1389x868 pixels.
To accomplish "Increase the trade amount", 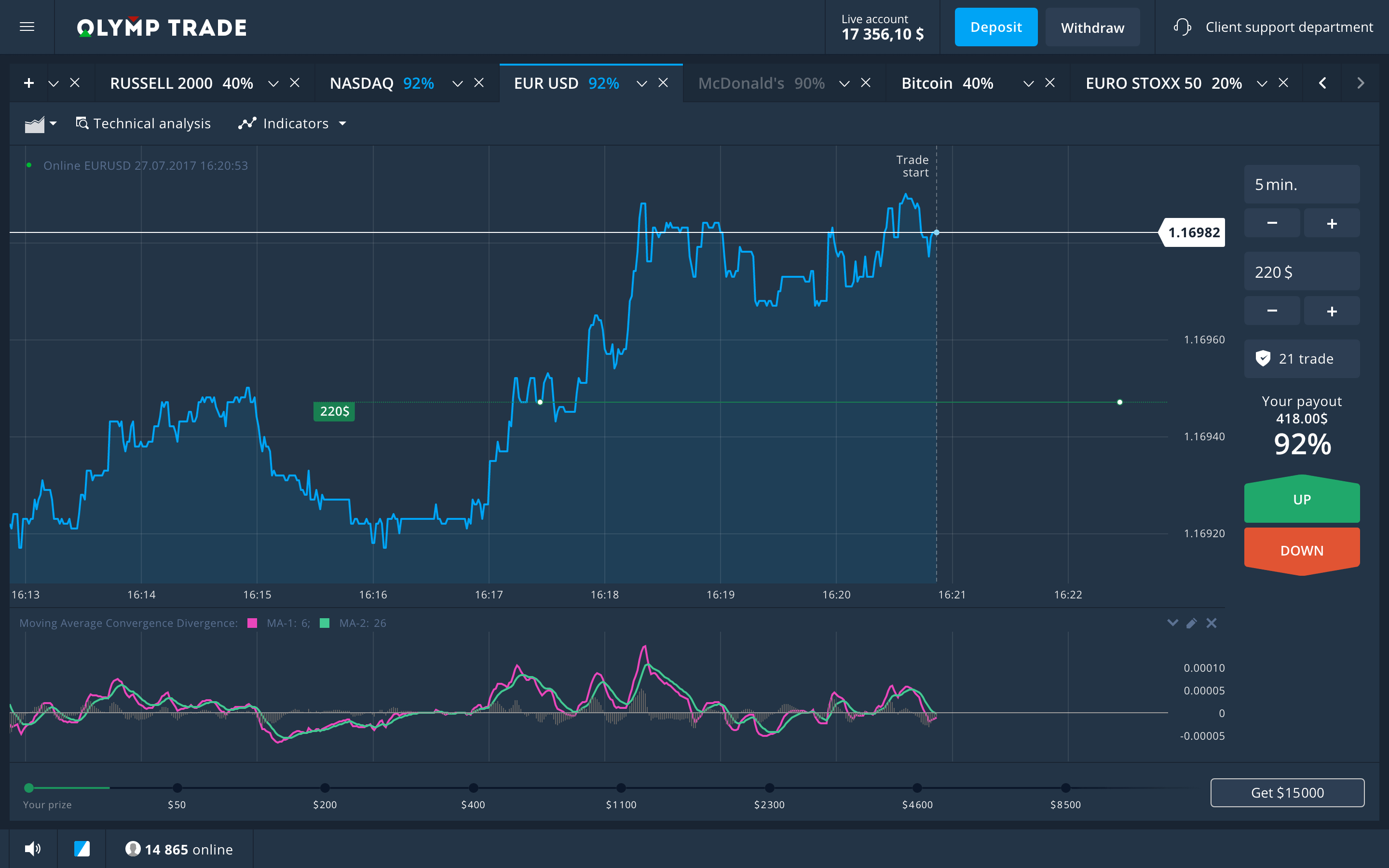I will pos(1332,311).
